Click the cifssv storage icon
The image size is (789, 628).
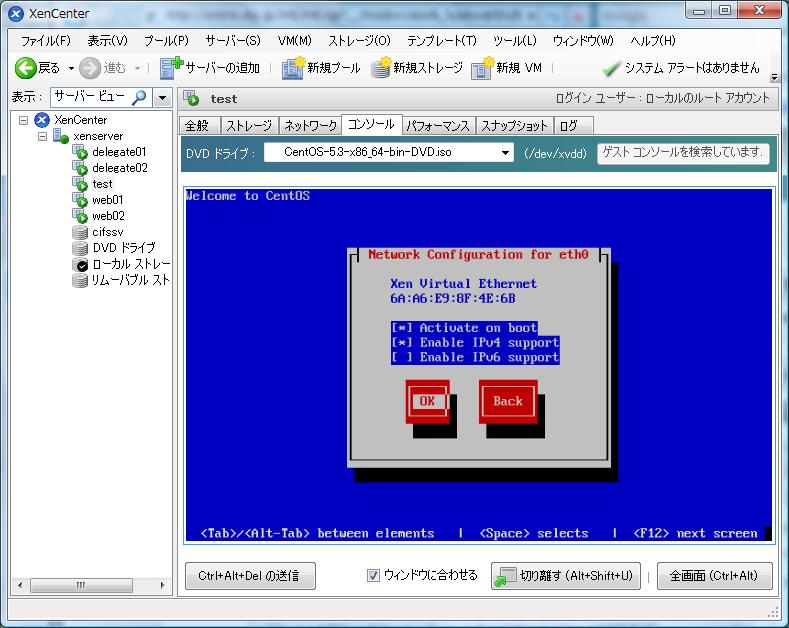[x=80, y=232]
